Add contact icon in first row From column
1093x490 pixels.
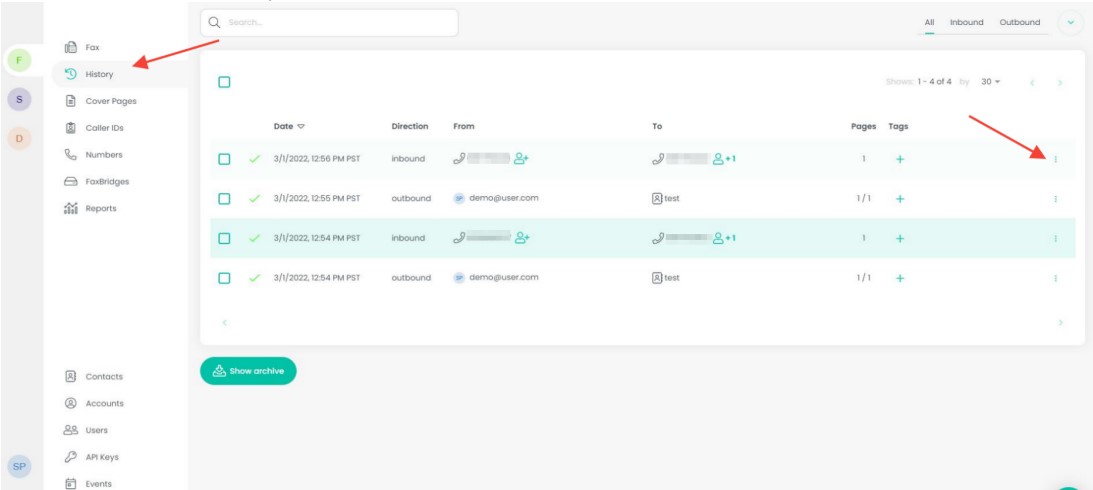point(521,158)
